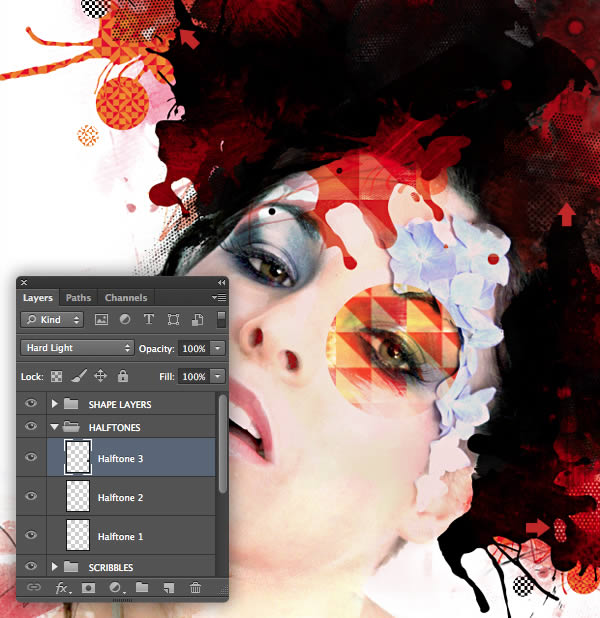Open the Kind filter dropdown

(52, 320)
